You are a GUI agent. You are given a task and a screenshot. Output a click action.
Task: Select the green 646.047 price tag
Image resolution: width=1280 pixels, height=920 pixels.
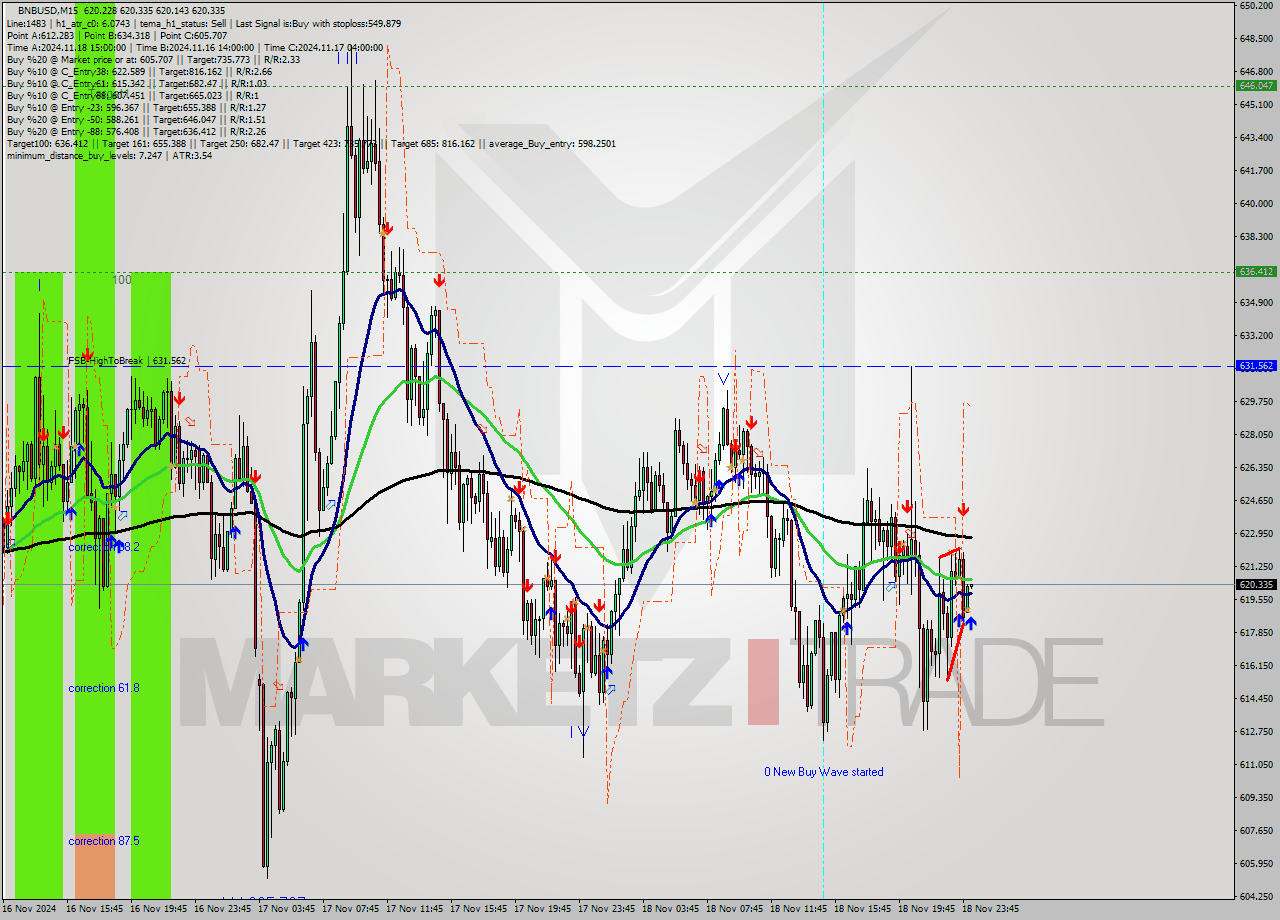coord(1256,86)
